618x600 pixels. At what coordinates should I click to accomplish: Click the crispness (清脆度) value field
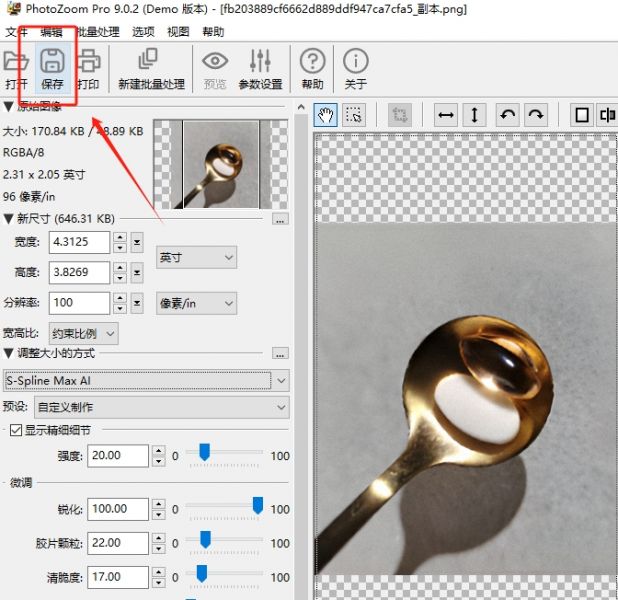click(118, 577)
